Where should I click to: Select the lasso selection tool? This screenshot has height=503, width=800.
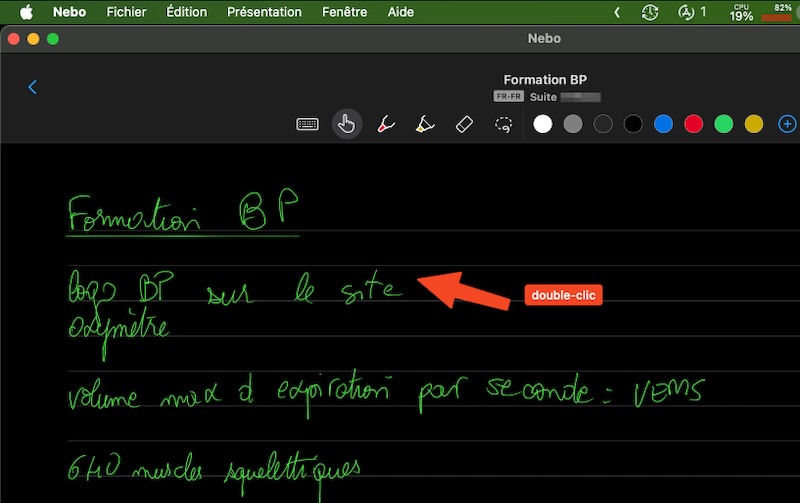tap(504, 124)
